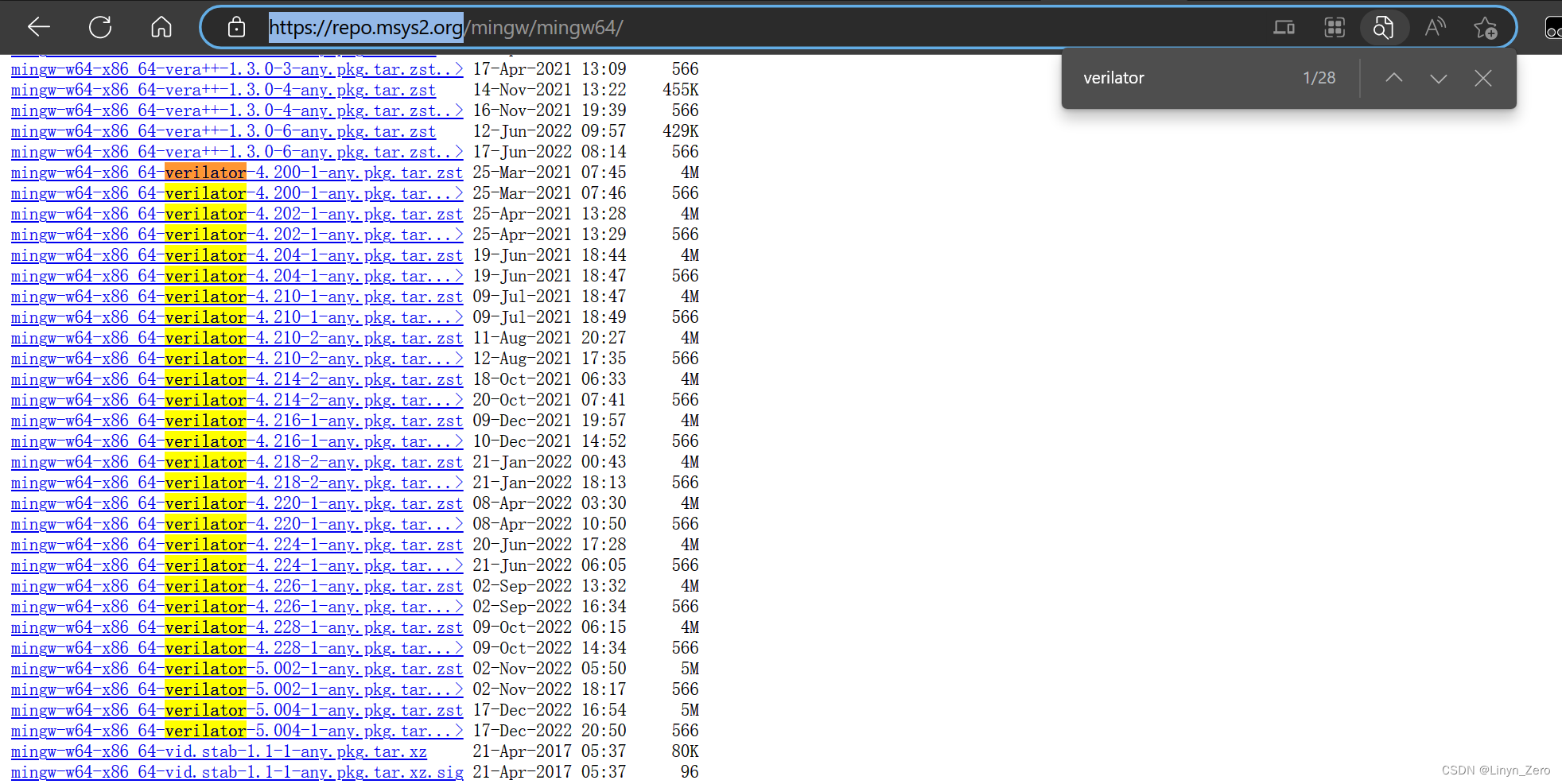Open vera++-1.3.0-3 truncated signature link
Screen dimensions: 1562x784
(x=237, y=69)
